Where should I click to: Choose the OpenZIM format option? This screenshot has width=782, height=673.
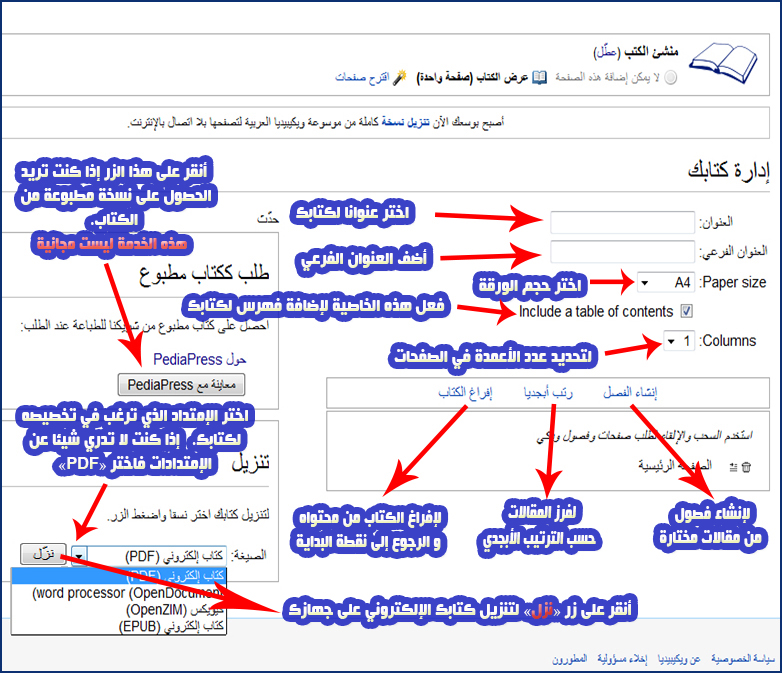pos(119,610)
